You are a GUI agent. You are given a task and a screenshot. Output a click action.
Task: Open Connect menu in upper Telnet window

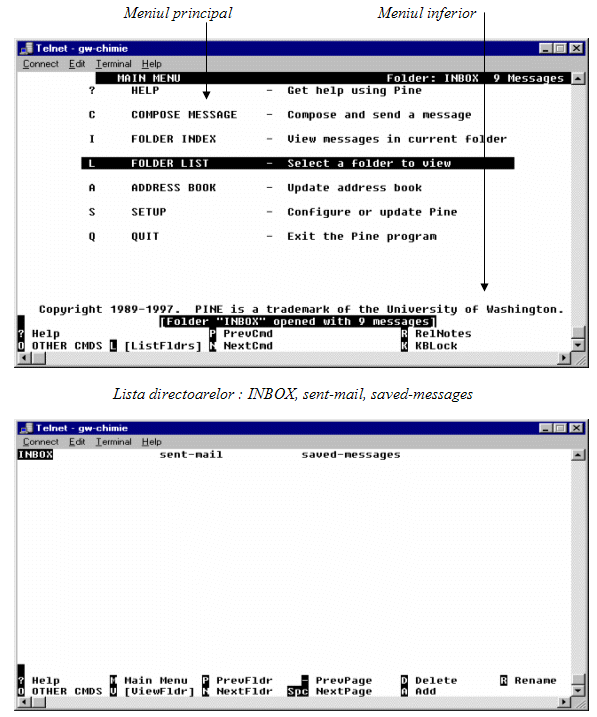coord(41,64)
